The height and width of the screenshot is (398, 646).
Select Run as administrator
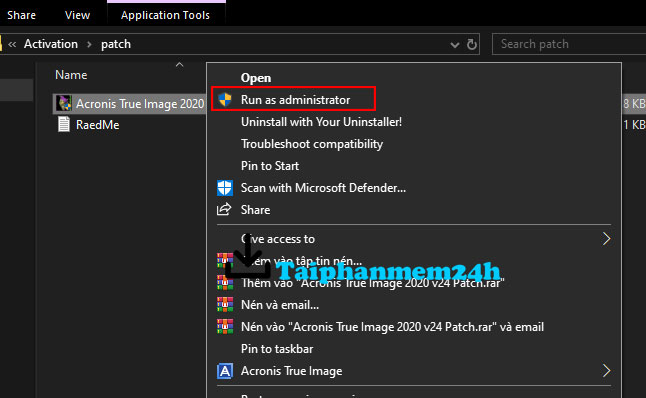pos(295,100)
